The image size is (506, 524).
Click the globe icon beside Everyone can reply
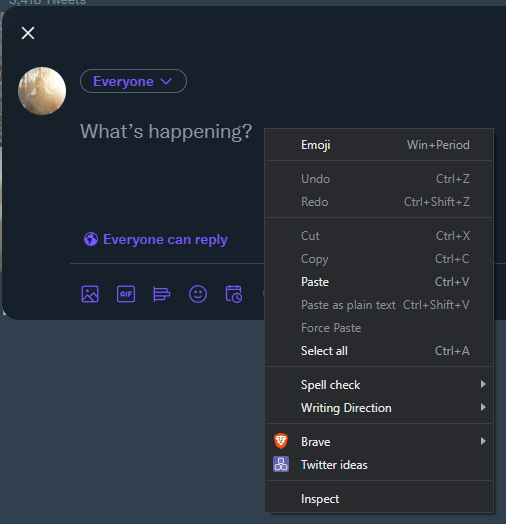click(91, 239)
